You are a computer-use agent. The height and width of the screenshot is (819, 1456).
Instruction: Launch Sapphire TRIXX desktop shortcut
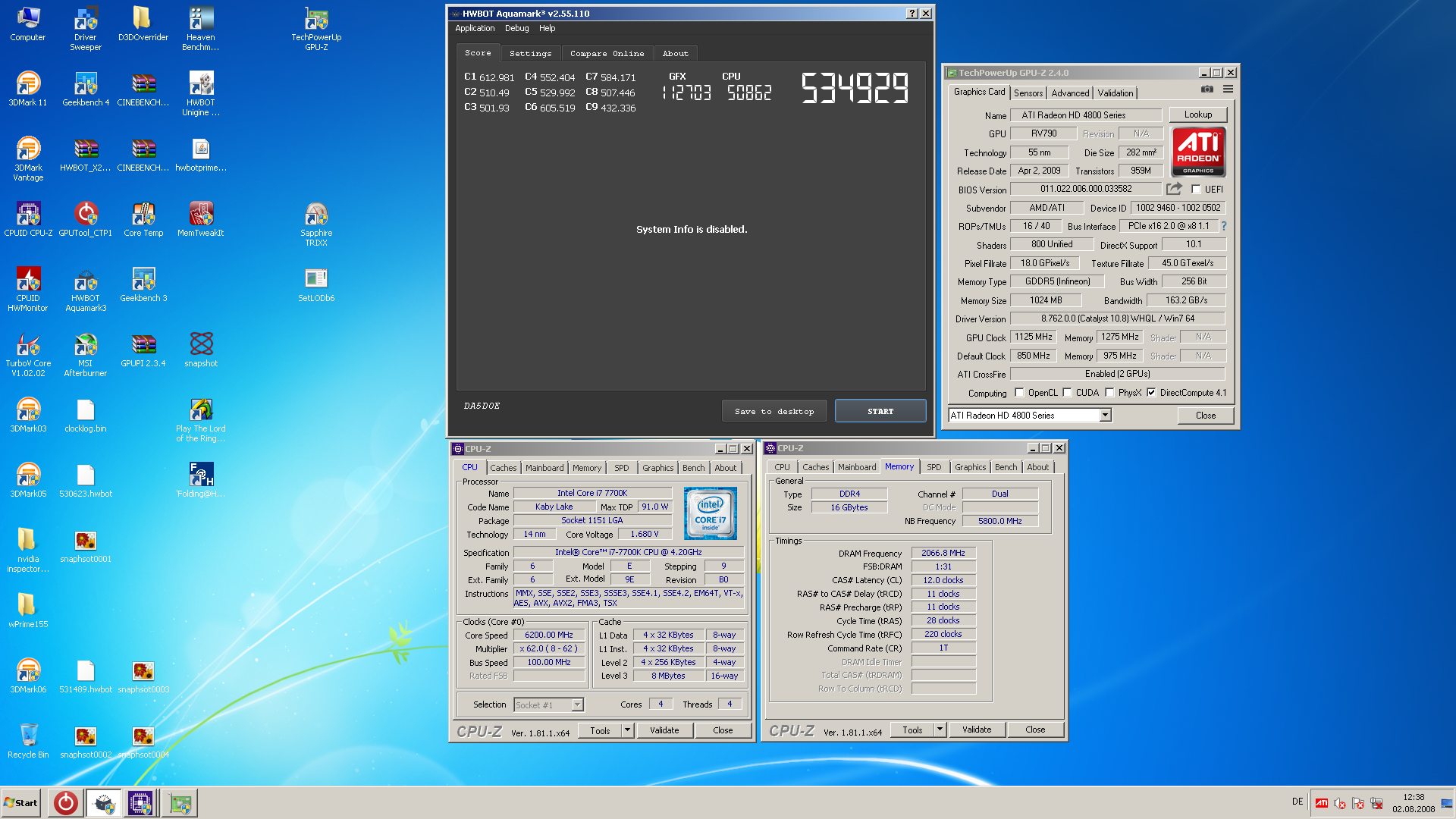click(x=316, y=224)
